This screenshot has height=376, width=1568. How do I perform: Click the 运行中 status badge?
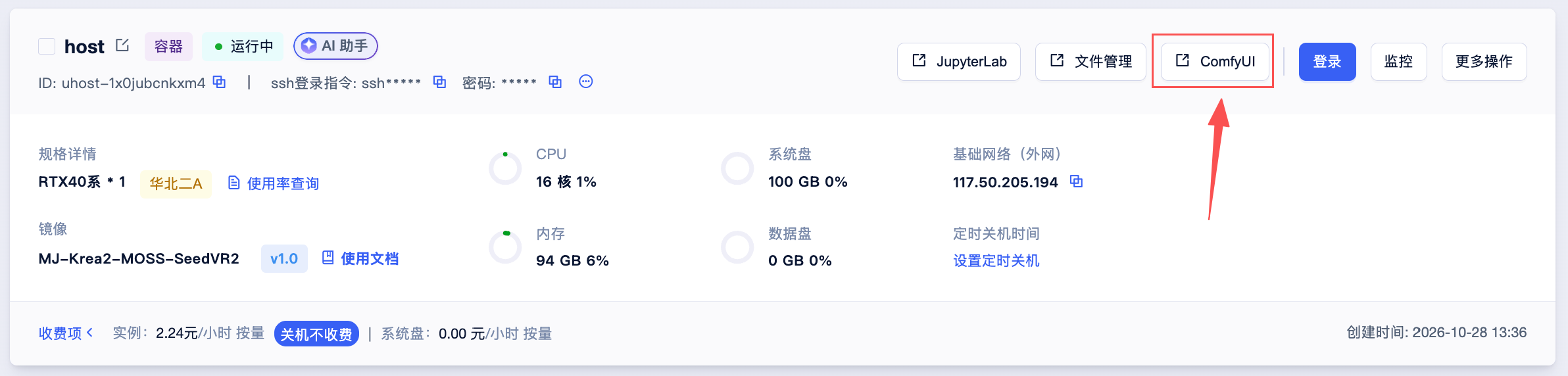click(243, 47)
